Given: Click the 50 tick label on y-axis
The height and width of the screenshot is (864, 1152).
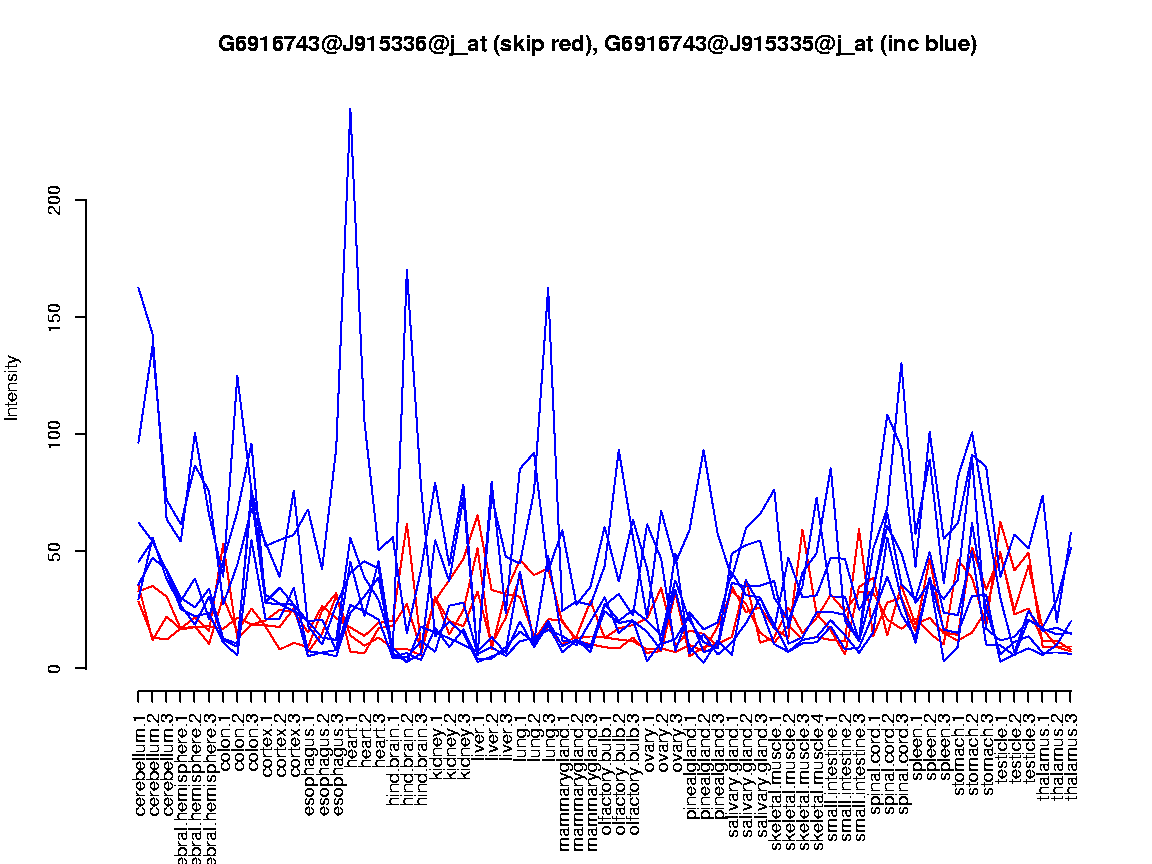Looking at the screenshot, I should click(56, 551).
